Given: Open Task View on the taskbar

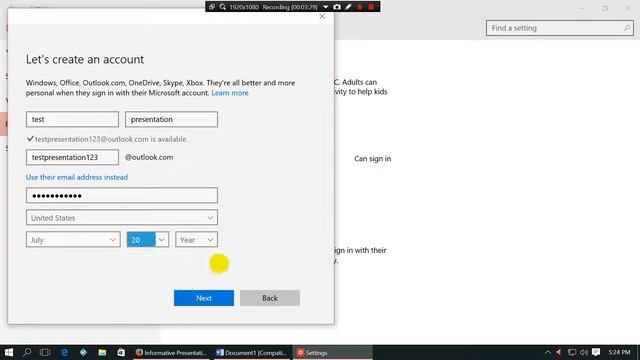Looking at the screenshot, I should [45, 352].
